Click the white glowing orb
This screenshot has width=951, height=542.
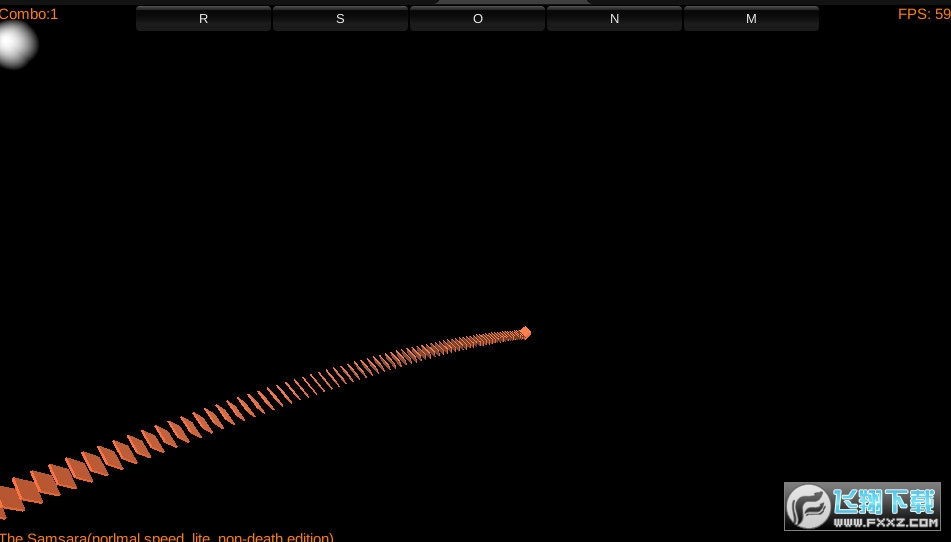tap(14, 44)
